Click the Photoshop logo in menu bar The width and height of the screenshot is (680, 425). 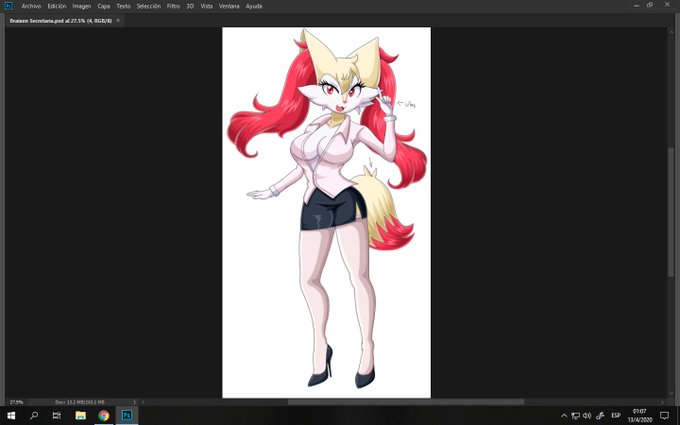pos(8,6)
